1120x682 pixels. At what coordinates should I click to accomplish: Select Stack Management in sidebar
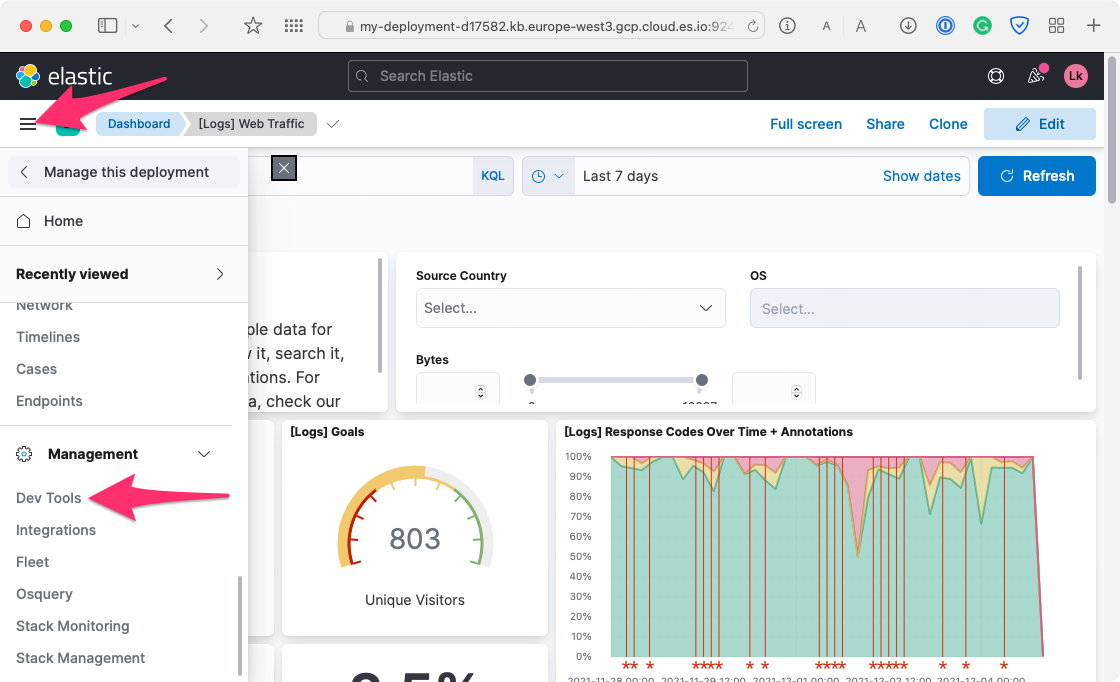81,658
